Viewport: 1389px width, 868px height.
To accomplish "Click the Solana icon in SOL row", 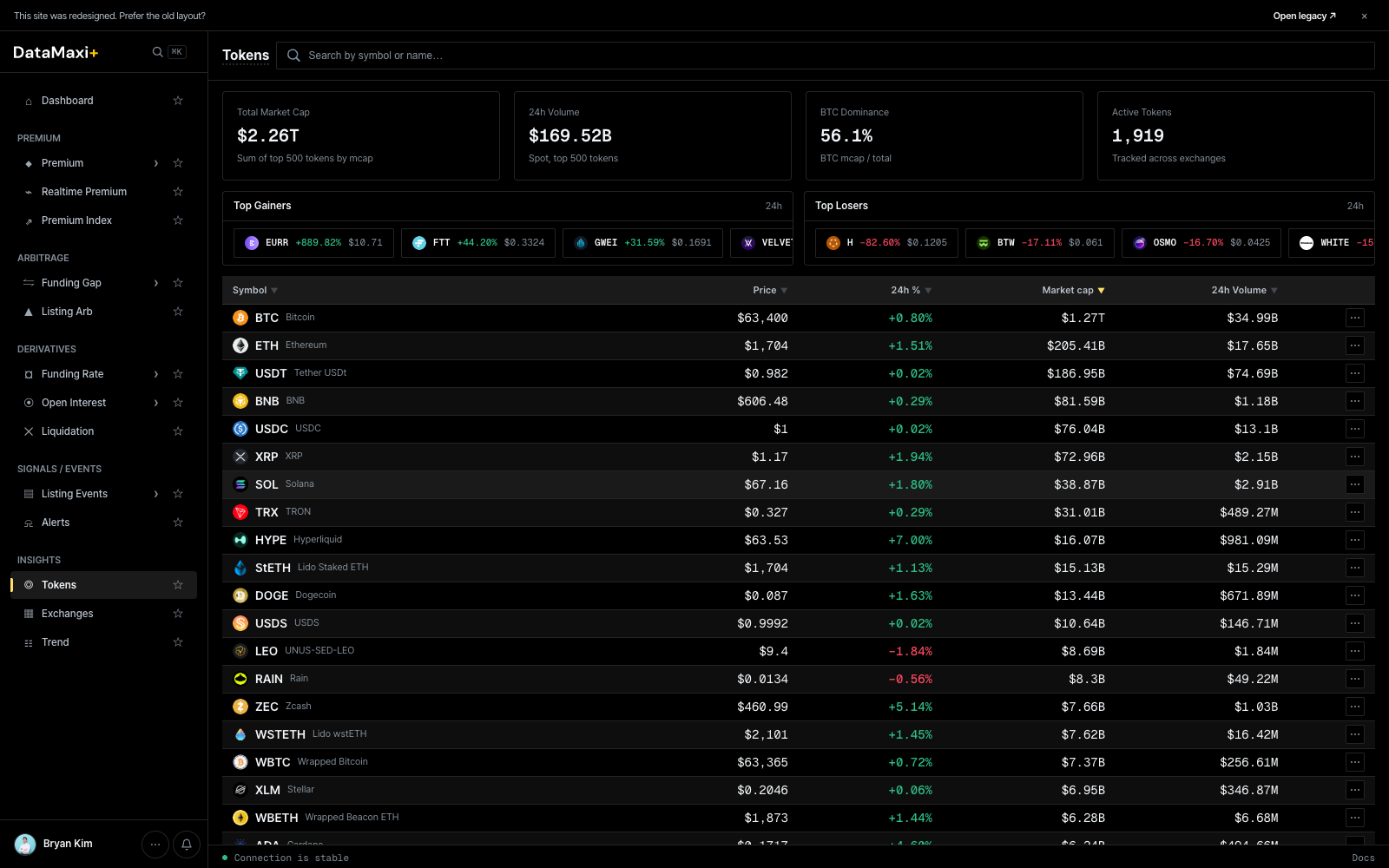I will click(240, 484).
